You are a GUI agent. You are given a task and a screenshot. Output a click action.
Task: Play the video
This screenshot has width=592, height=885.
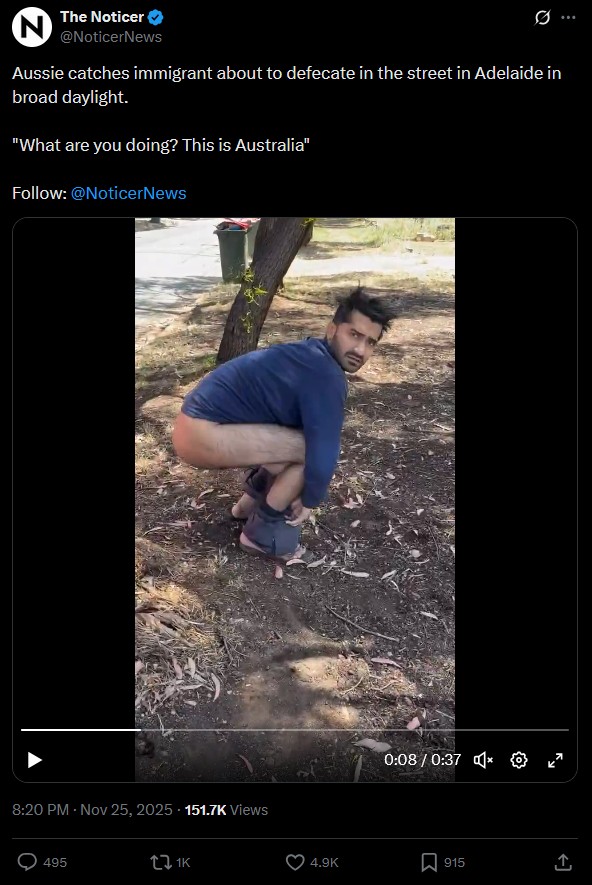(35, 760)
